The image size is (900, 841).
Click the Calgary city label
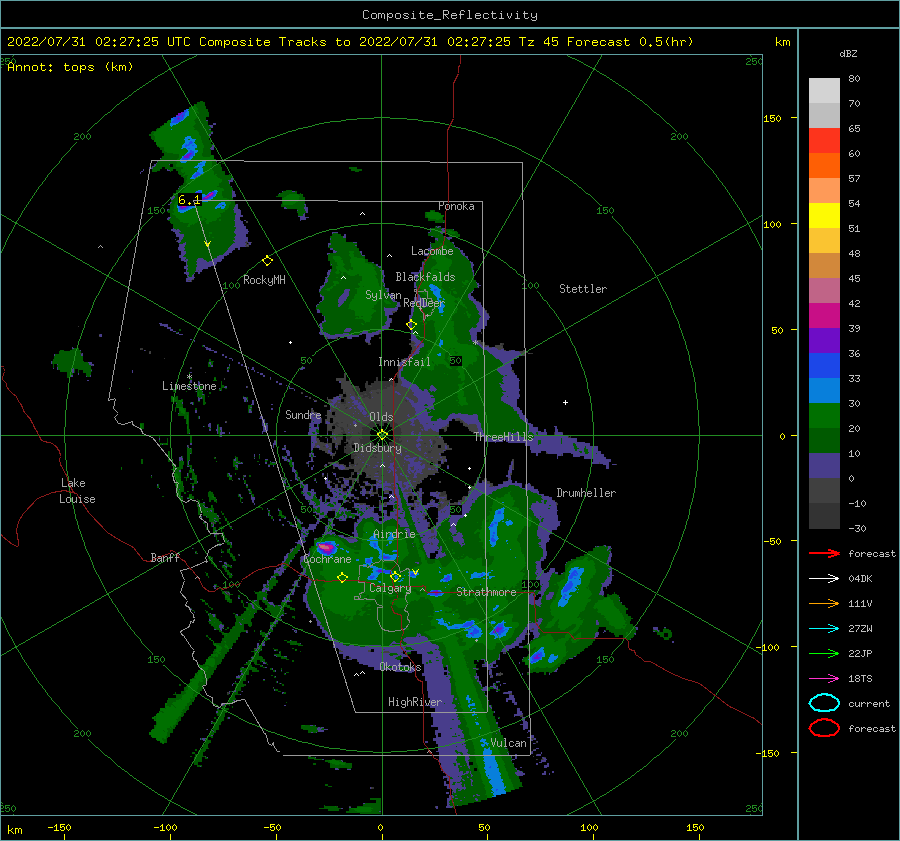[x=390, y=588]
